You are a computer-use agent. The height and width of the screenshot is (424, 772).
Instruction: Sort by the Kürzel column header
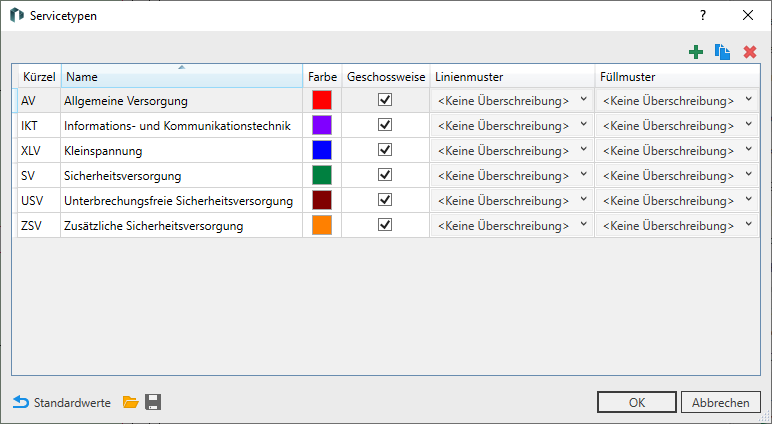39,76
